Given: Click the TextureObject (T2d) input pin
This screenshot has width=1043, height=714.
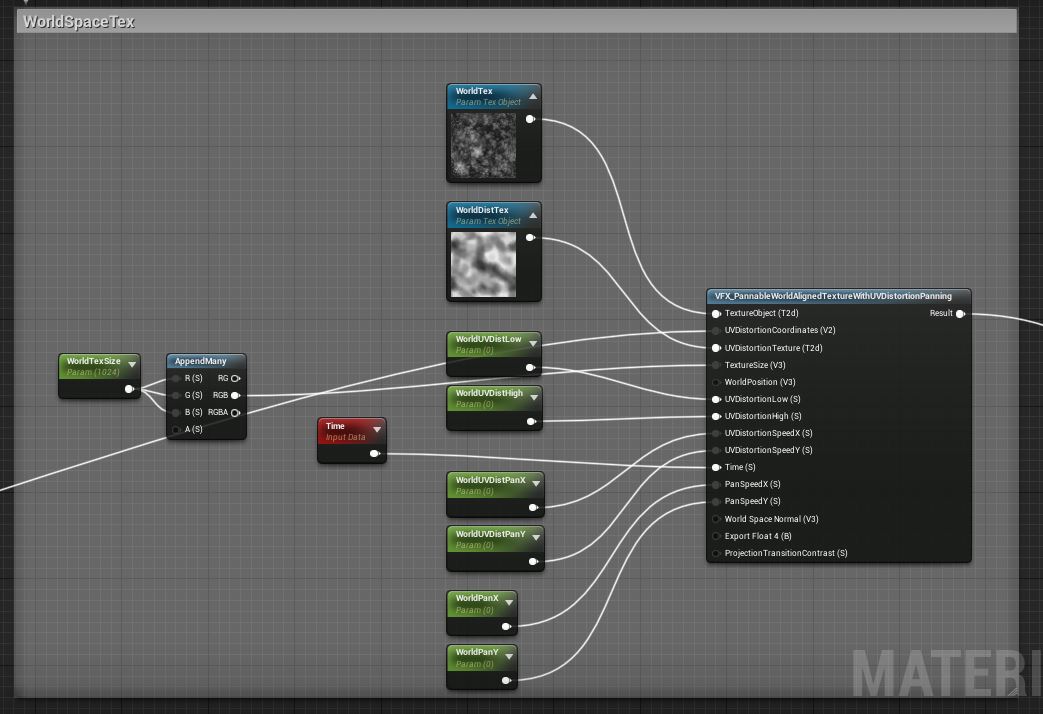Looking at the screenshot, I should (x=716, y=314).
